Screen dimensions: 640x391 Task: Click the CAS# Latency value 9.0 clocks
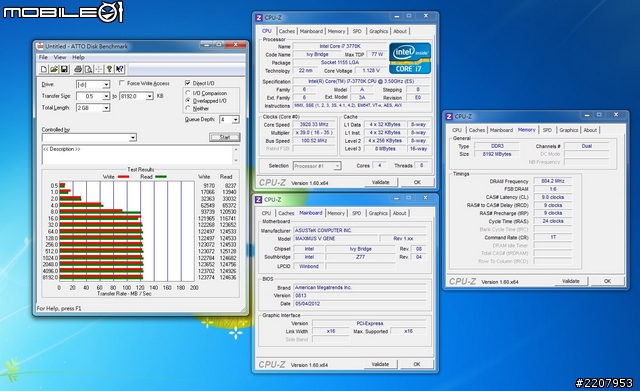point(553,197)
